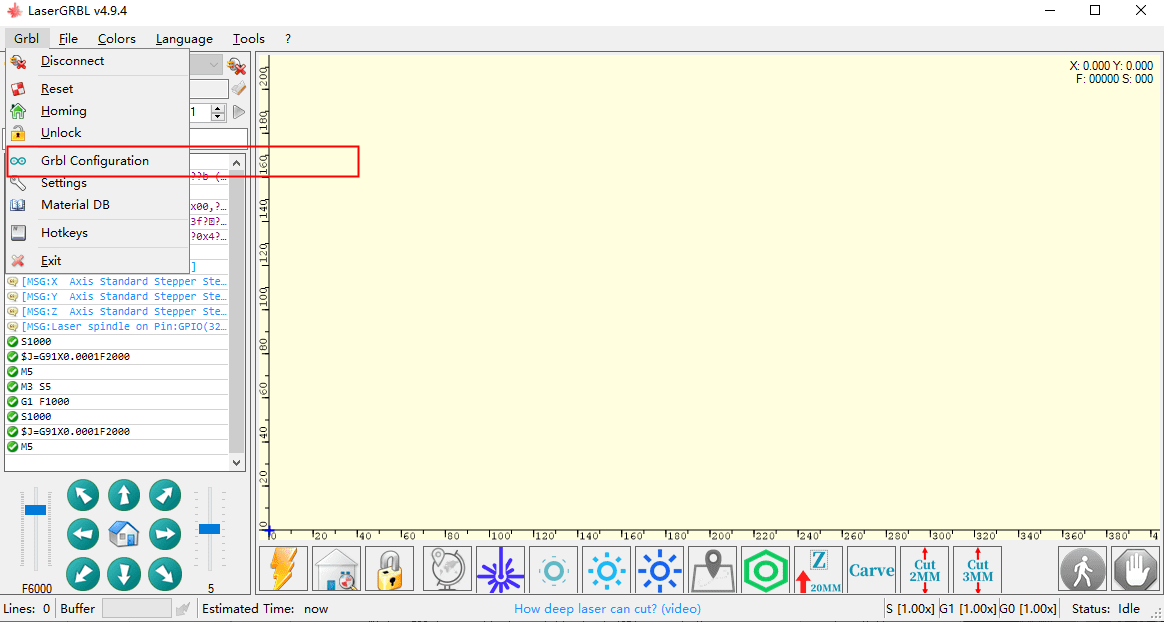The width and height of the screenshot is (1164, 622).
Task: Select the green hexagon toolbar icon
Action: [766, 570]
